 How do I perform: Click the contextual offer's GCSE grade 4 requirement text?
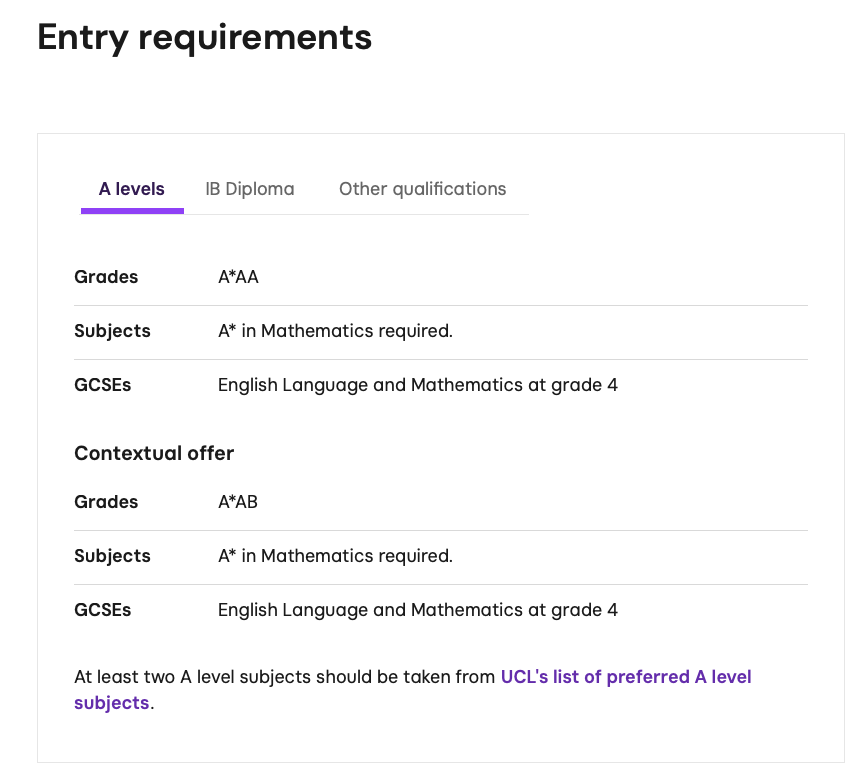coord(417,610)
